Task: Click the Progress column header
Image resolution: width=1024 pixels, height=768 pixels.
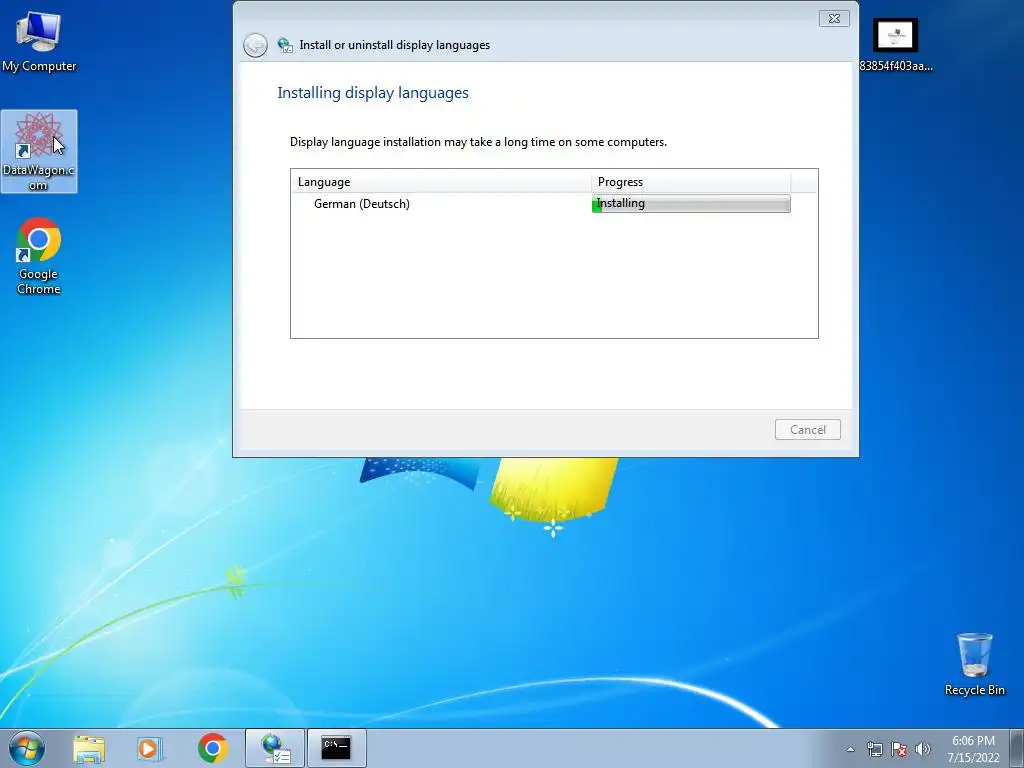Action: pyautogui.click(x=691, y=182)
